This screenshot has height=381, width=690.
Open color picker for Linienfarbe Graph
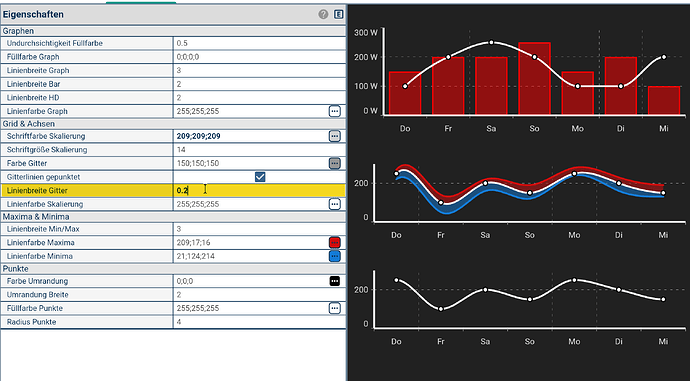335,111
